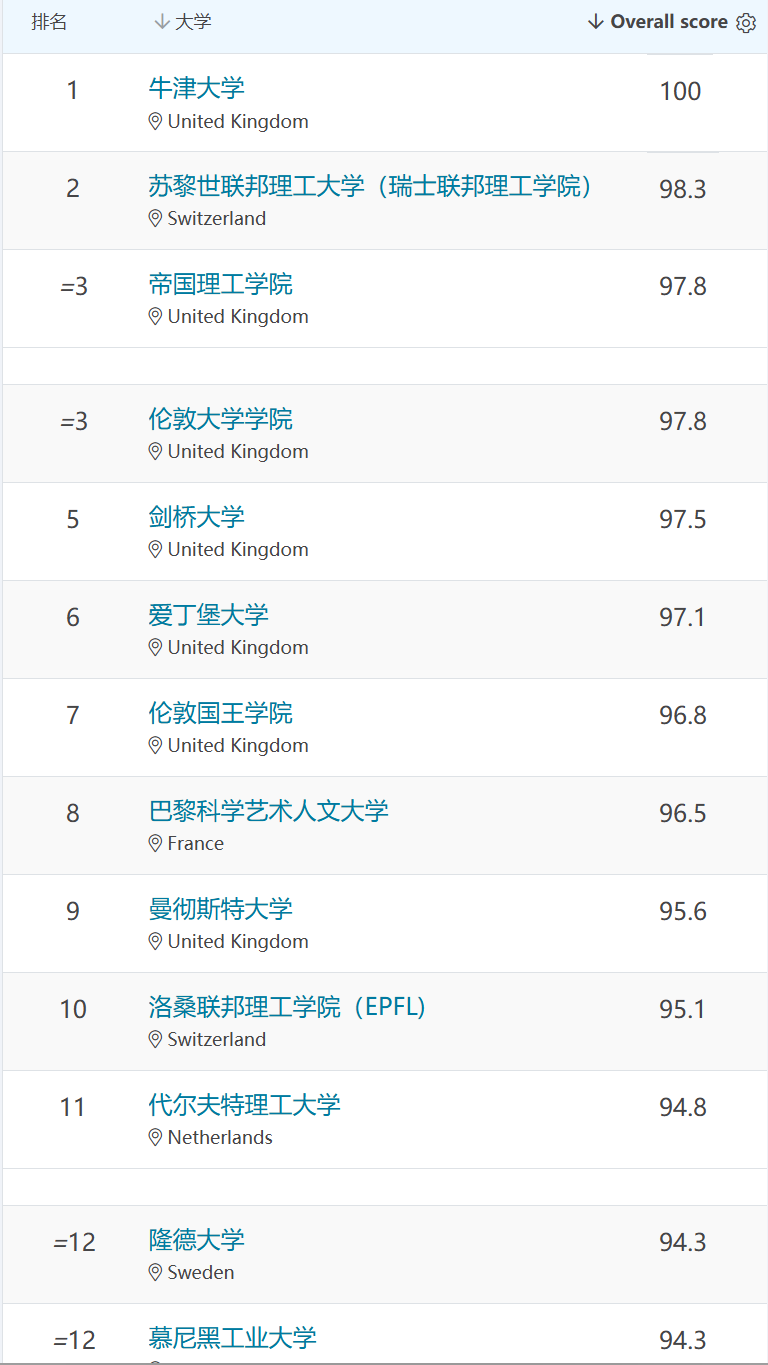The width and height of the screenshot is (768, 1365).
Task: Click the Netherlands pin under 代尔夫特理工大学
Action: [155, 1137]
